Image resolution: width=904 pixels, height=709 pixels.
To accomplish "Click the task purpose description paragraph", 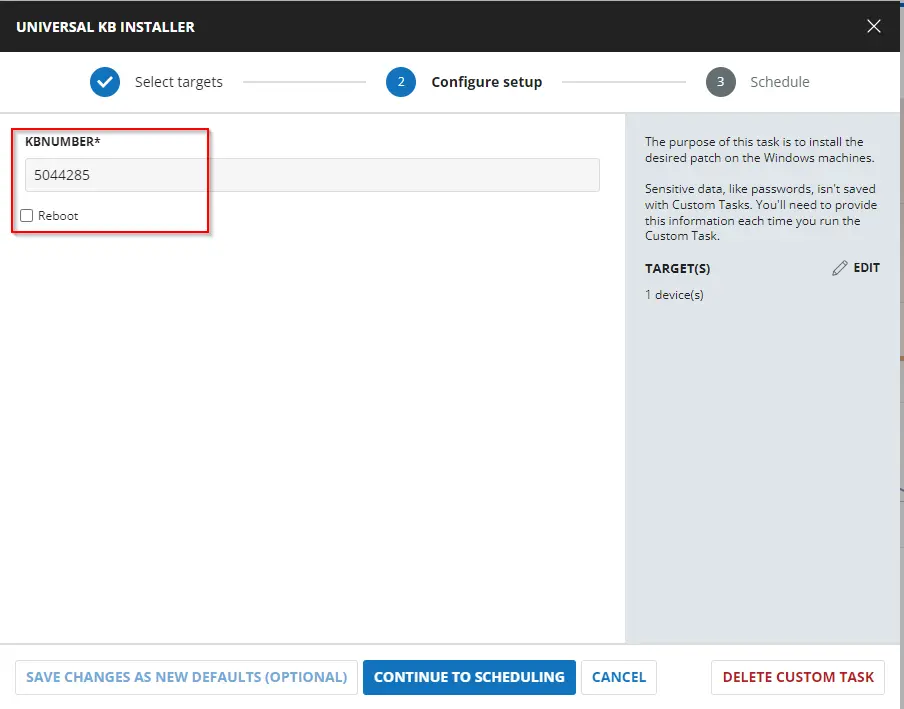I will pos(759,150).
